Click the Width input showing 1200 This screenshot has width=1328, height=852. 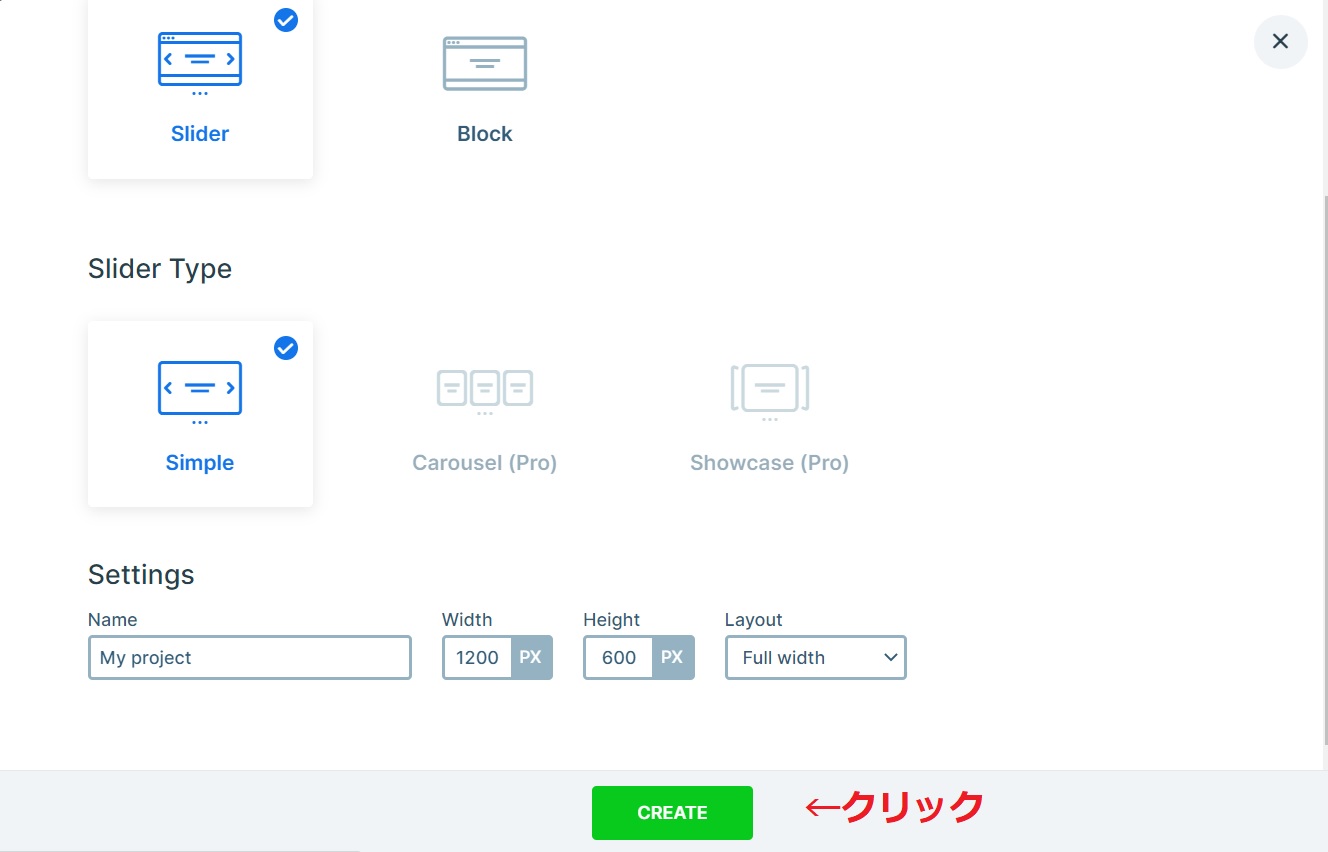[x=478, y=658]
